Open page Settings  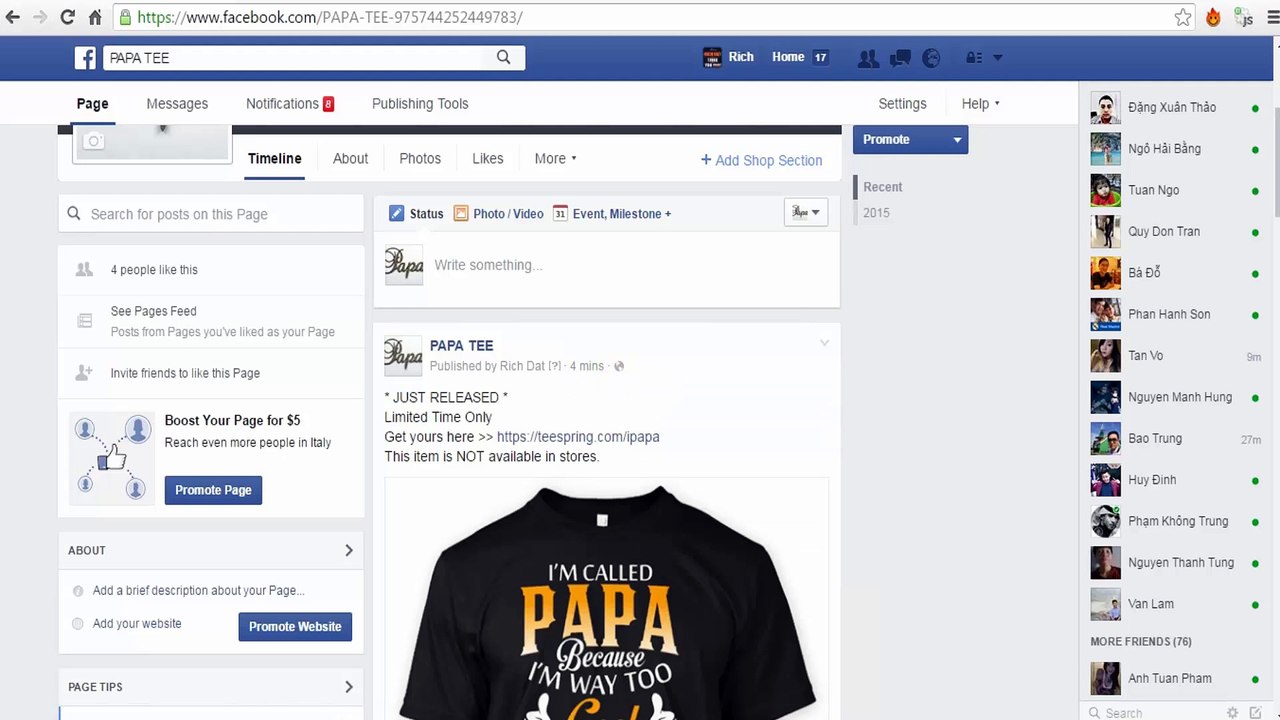pyautogui.click(x=902, y=103)
